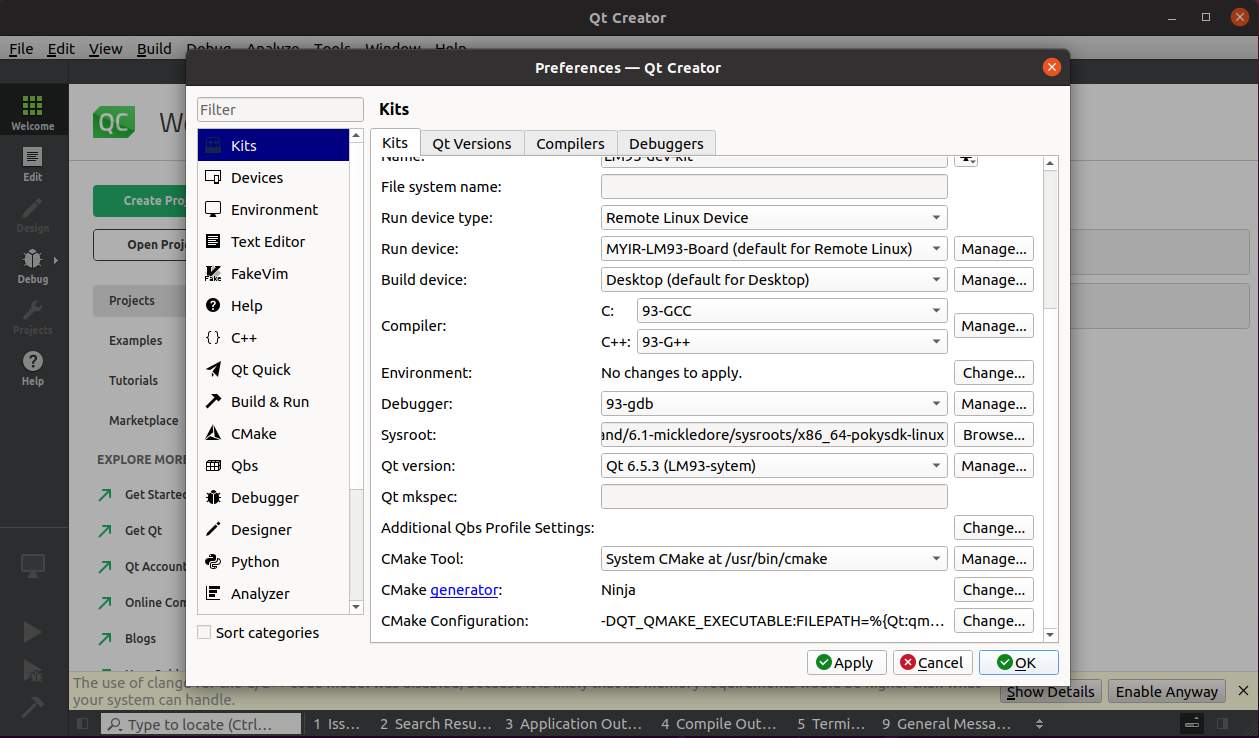Enable the Sort categories checkbox

205,633
